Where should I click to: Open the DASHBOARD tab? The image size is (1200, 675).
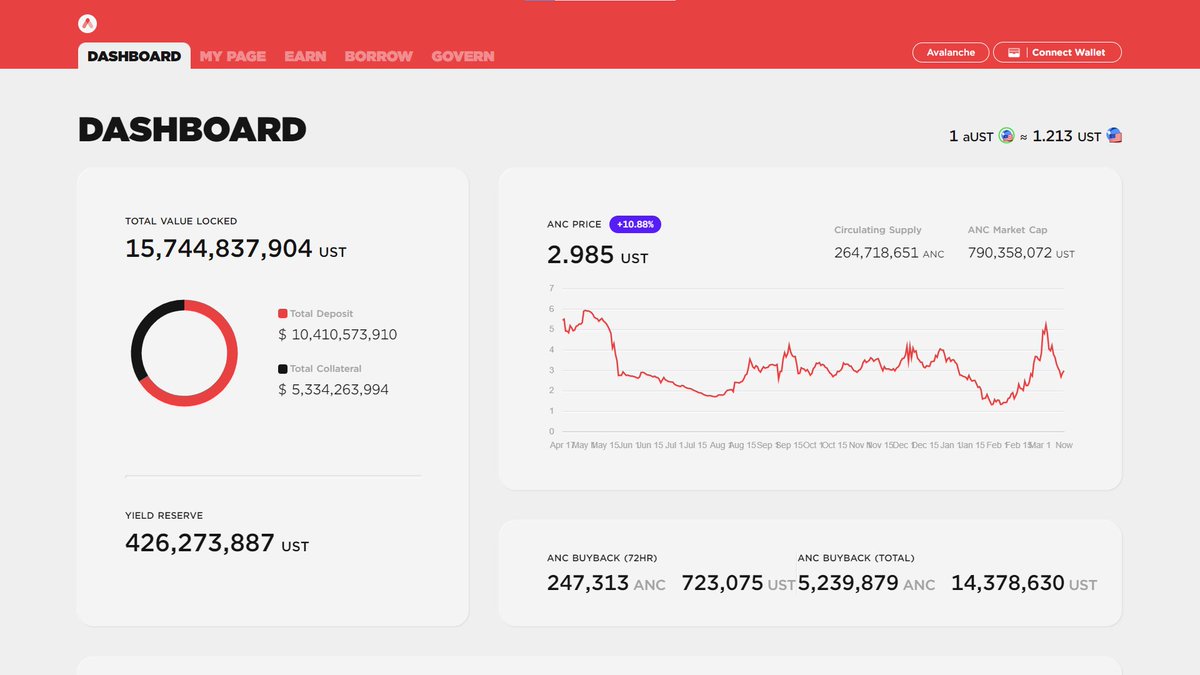134,56
